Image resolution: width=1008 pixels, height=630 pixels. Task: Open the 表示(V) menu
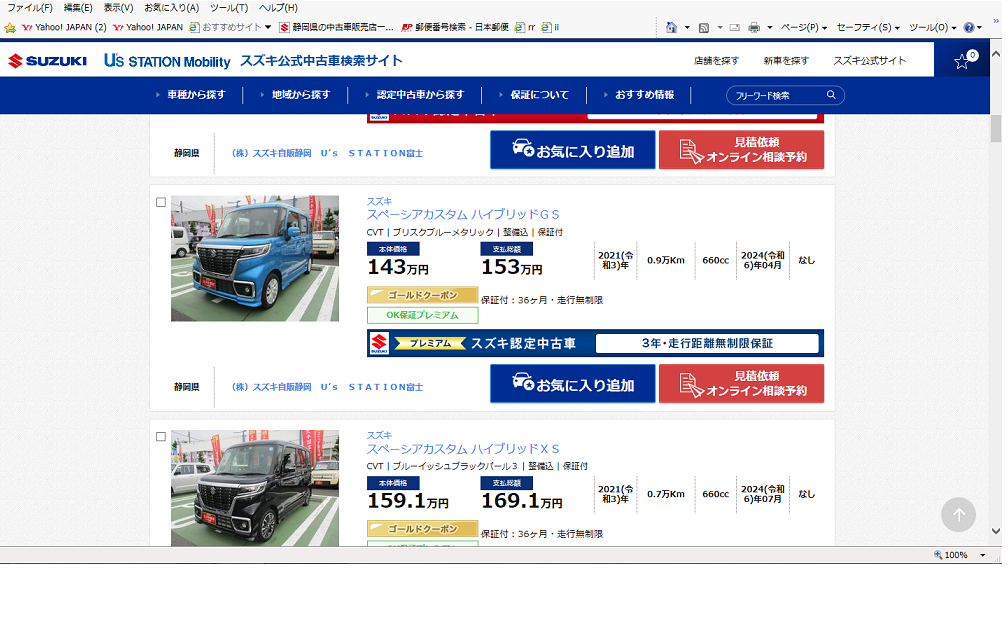[118, 8]
